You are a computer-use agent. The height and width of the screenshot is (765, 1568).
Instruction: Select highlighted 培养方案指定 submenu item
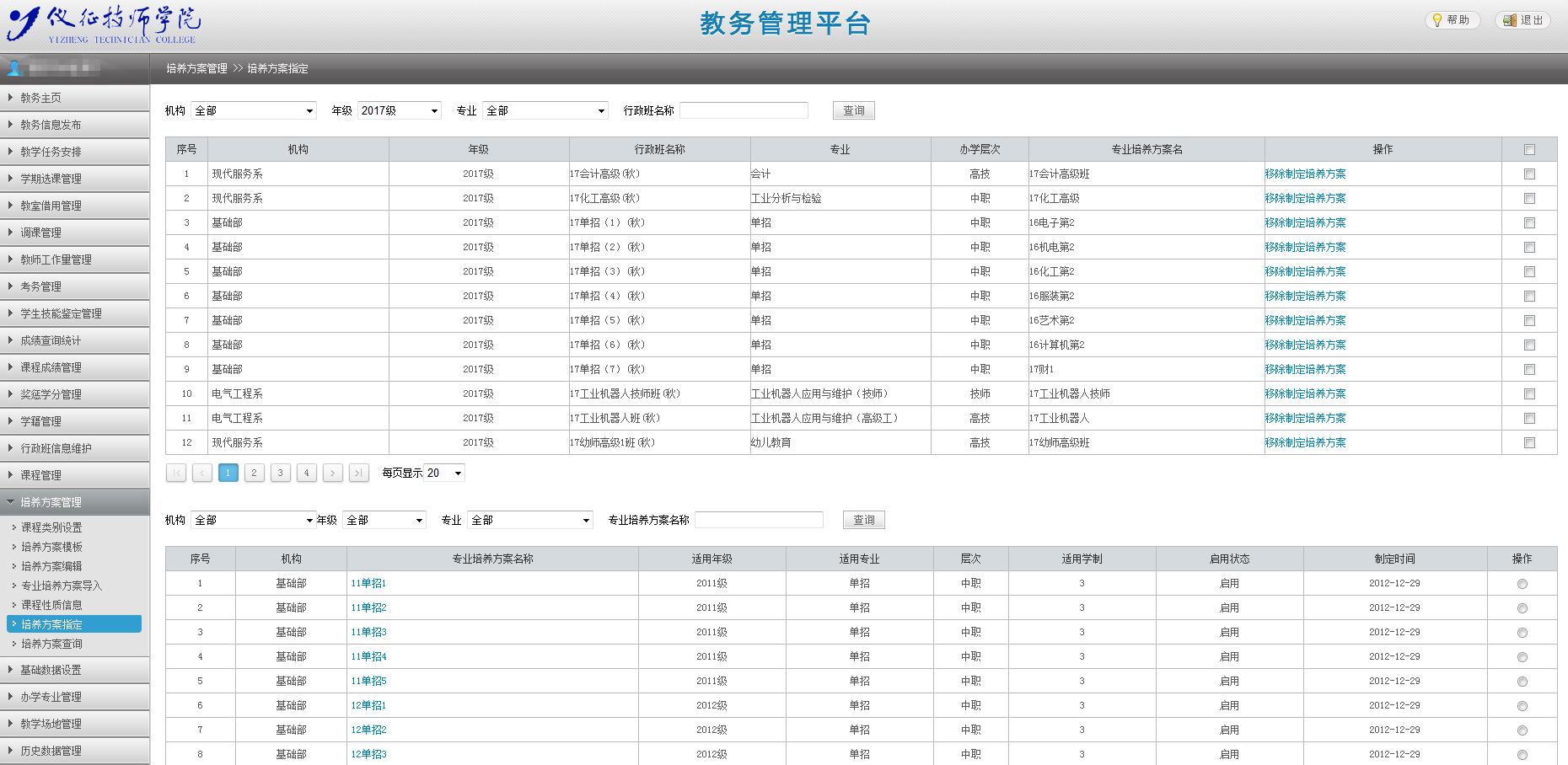74,624
